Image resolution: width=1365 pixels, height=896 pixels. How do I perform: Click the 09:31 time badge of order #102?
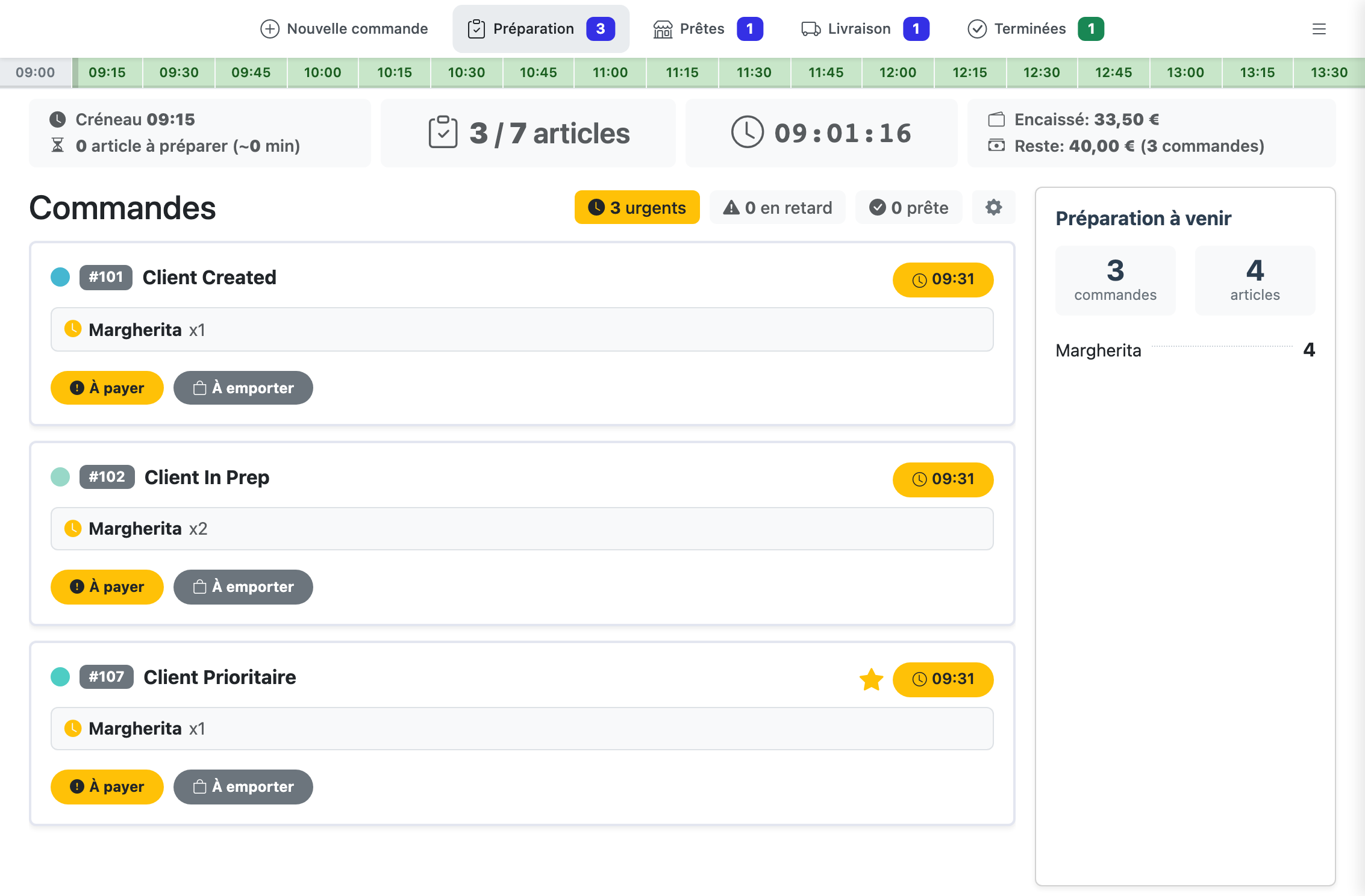click(943, 479)
